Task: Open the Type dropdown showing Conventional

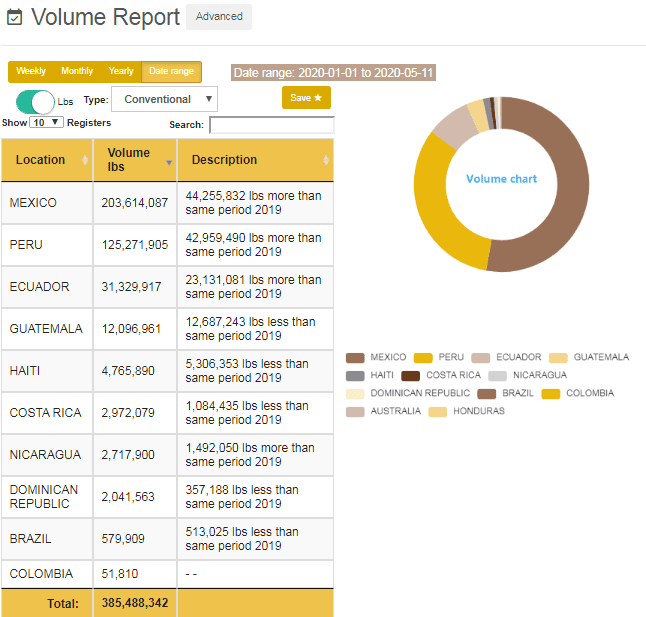Action: click(164, 99)
